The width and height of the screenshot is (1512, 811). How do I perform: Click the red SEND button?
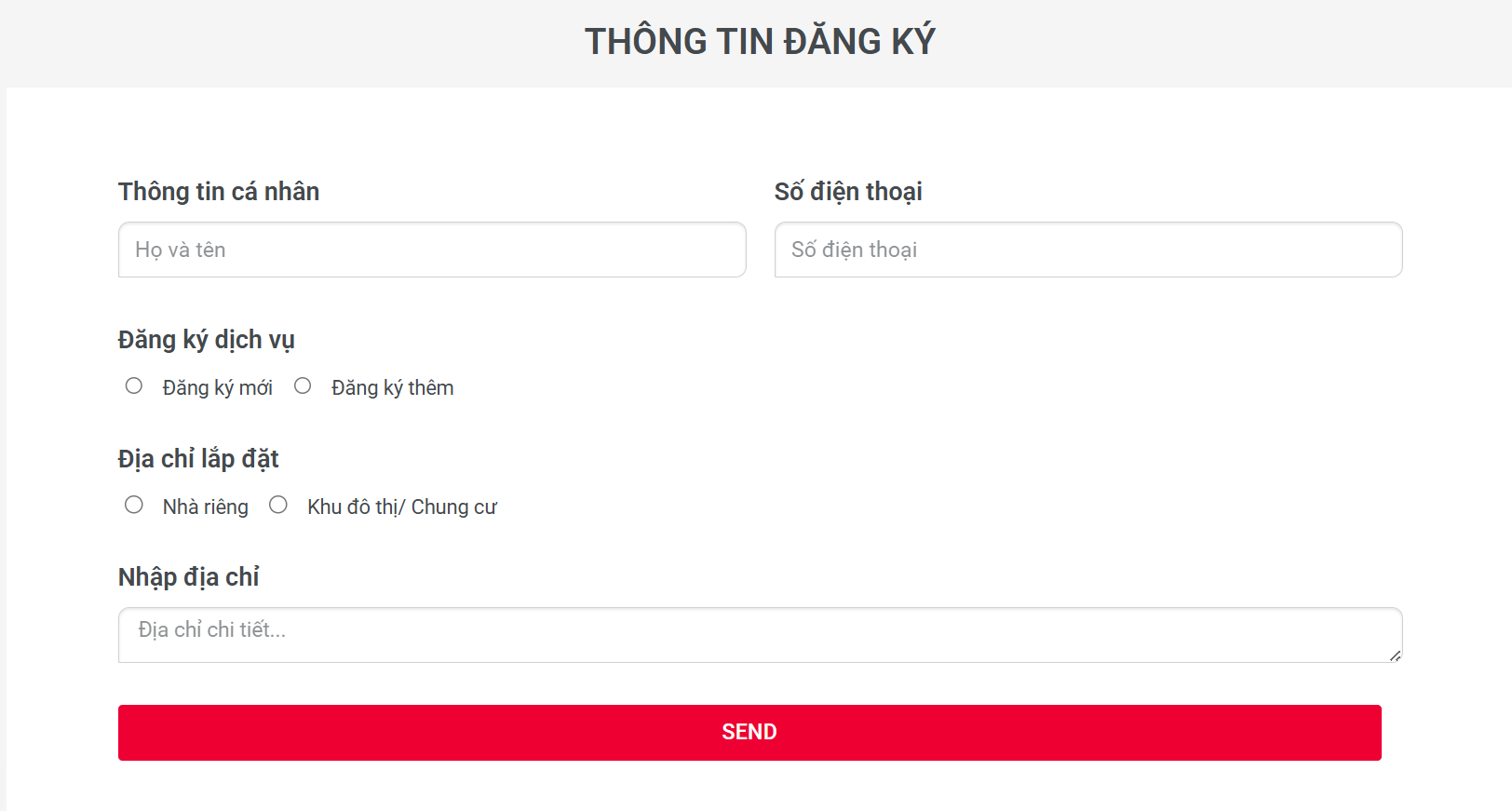tap(749, 732)
